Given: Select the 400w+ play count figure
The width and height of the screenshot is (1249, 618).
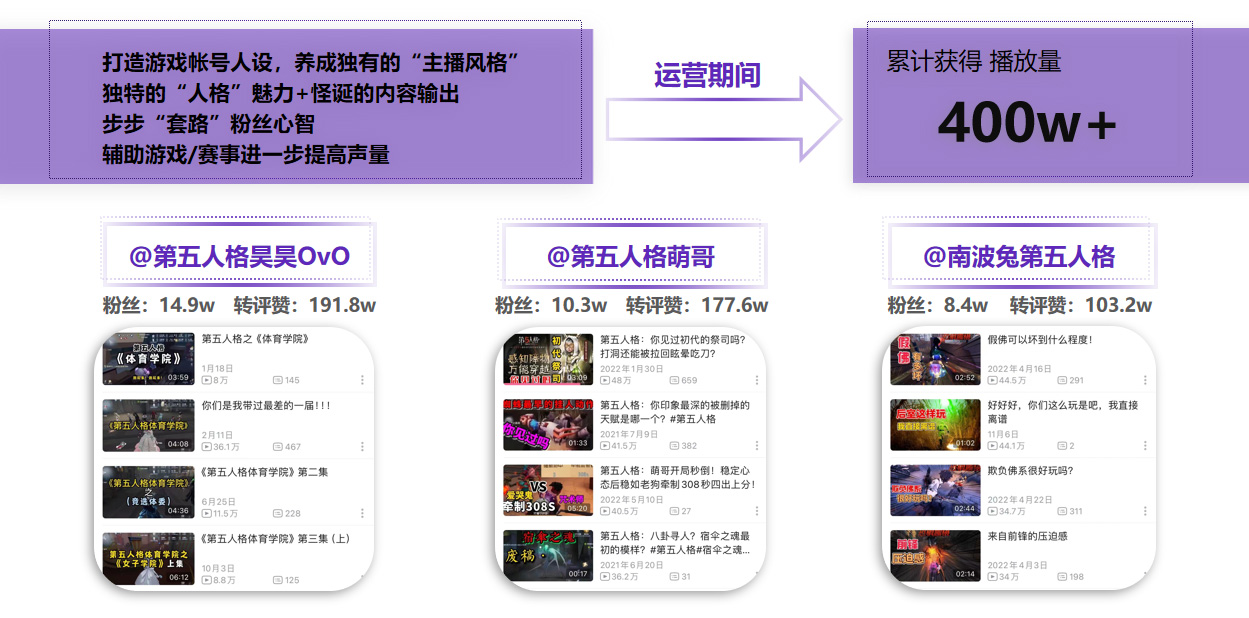Looking at the screenshot, I should (1026, 124).
